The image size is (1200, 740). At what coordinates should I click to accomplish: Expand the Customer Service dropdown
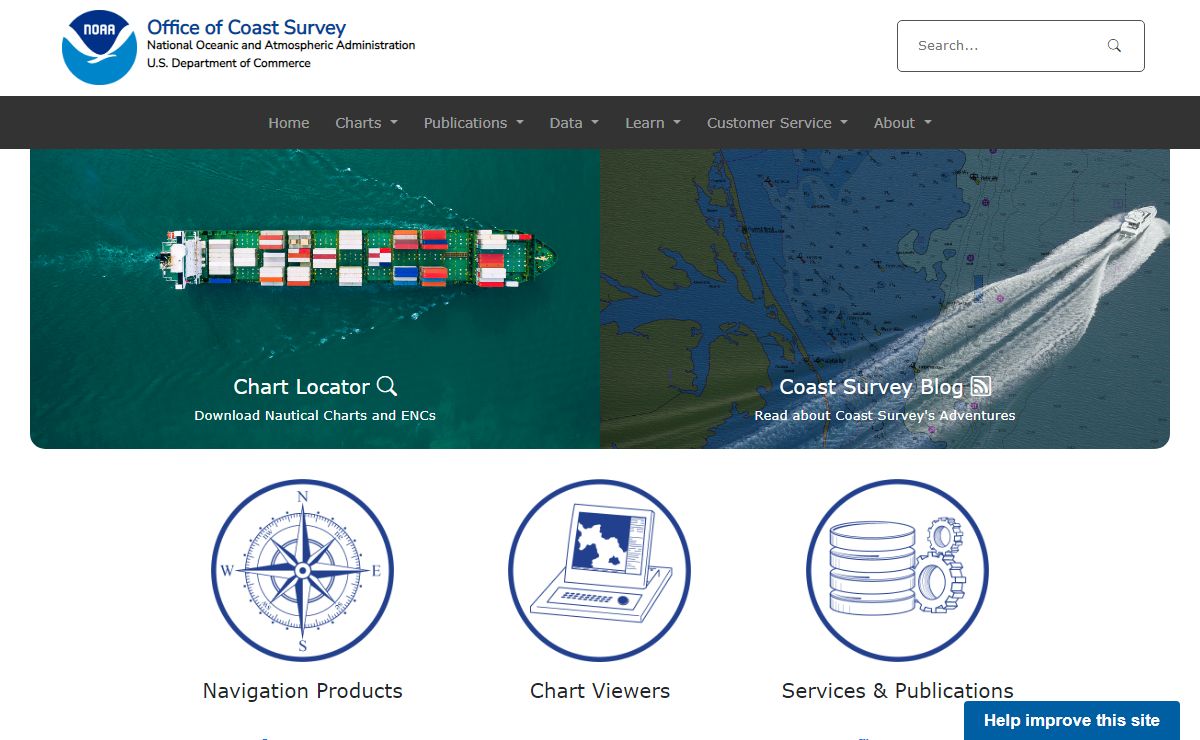777,123
